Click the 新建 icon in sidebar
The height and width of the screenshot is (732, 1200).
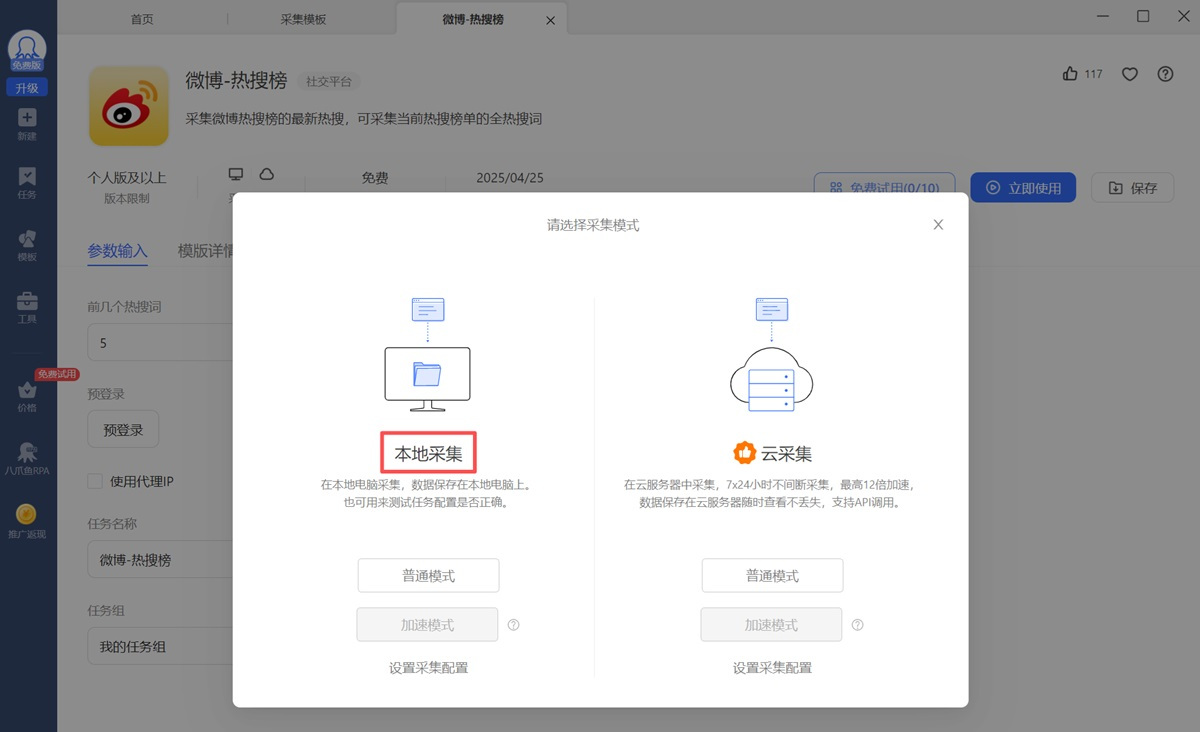[27, 120]
